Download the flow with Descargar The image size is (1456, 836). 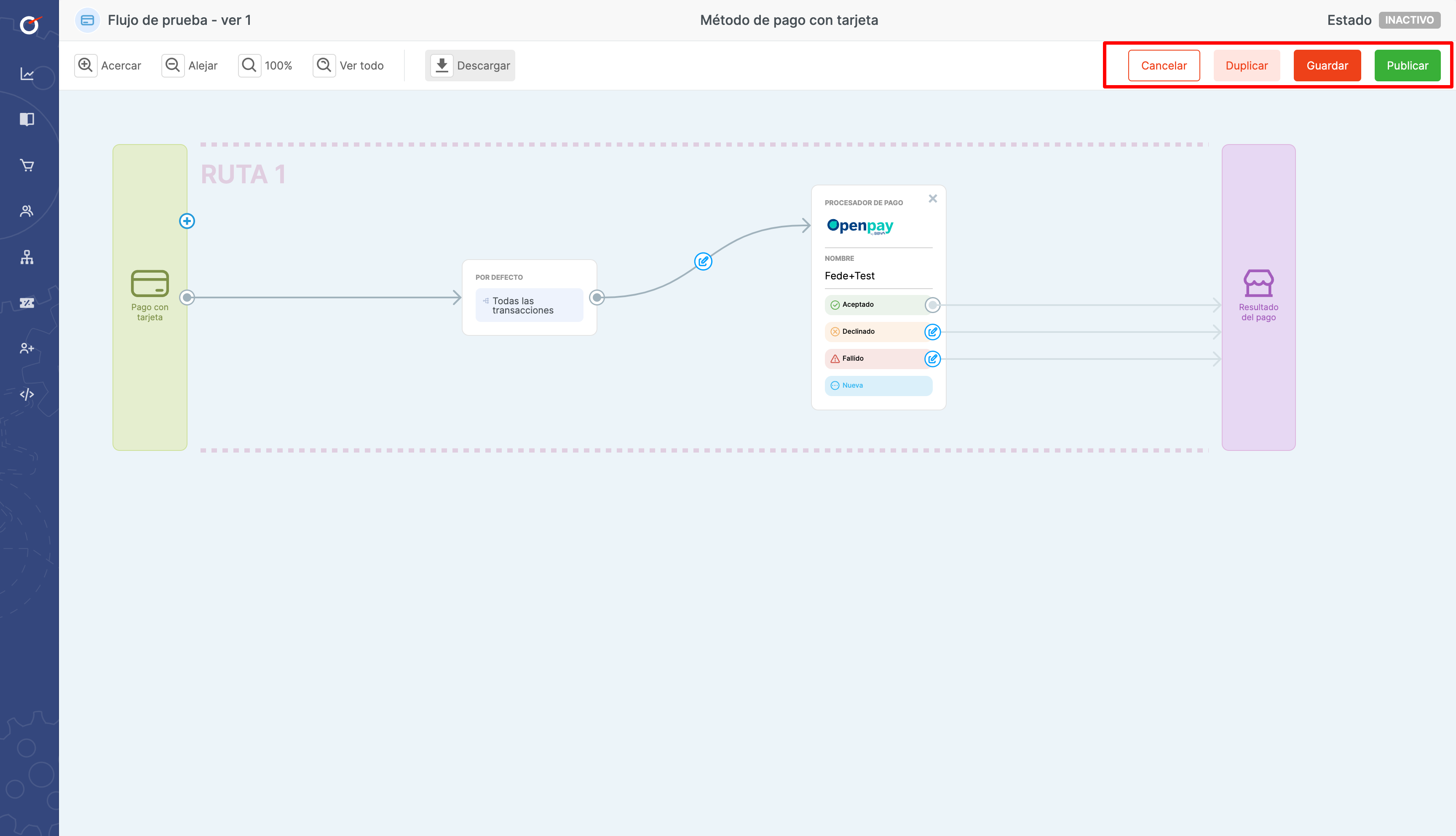tap(470, 65)
